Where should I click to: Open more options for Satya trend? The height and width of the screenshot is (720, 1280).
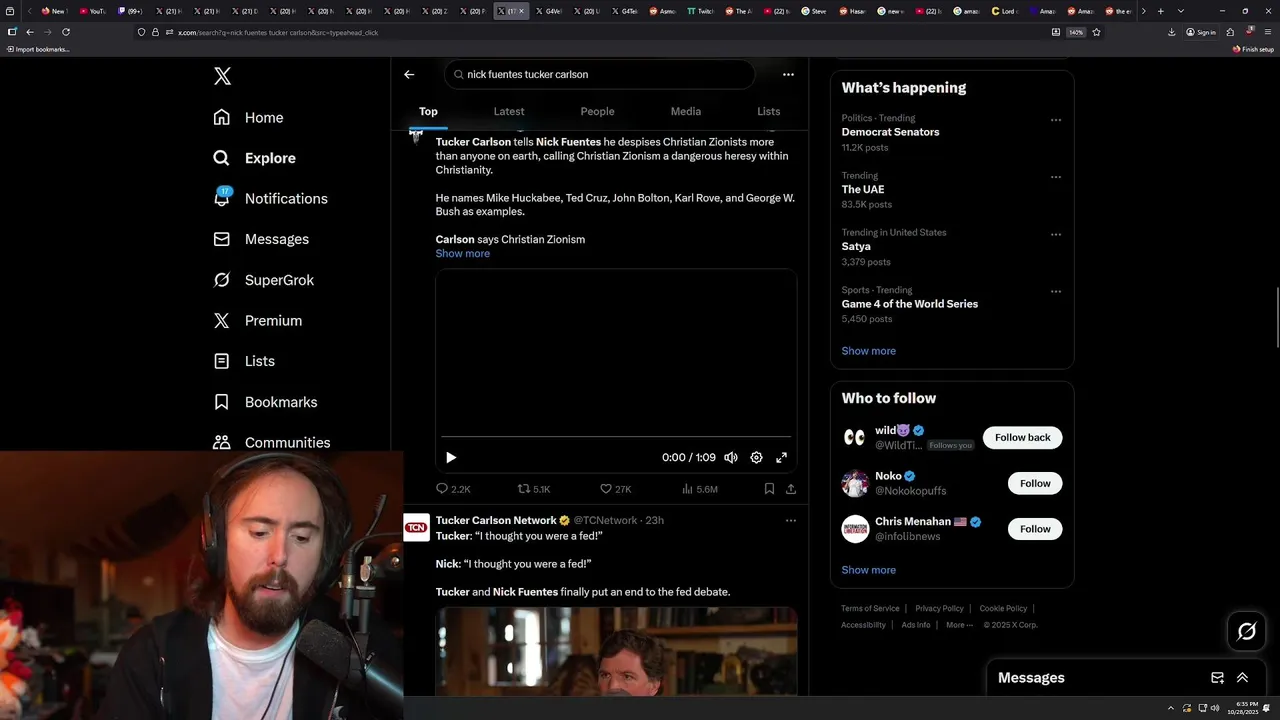[1056, 234]
